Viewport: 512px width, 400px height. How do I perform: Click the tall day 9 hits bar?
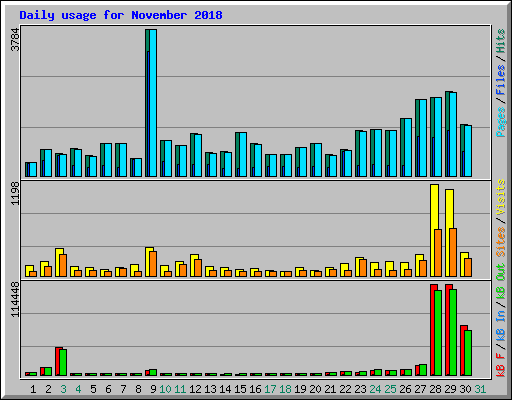(x=147, y=103)
